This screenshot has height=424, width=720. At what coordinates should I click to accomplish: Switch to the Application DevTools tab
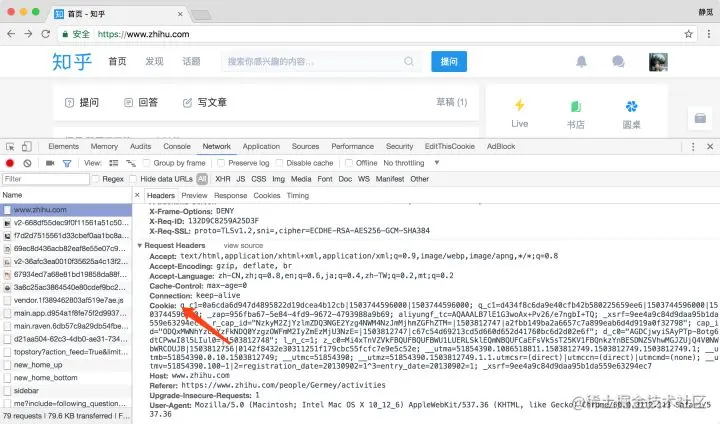click(x=261, y=147)
